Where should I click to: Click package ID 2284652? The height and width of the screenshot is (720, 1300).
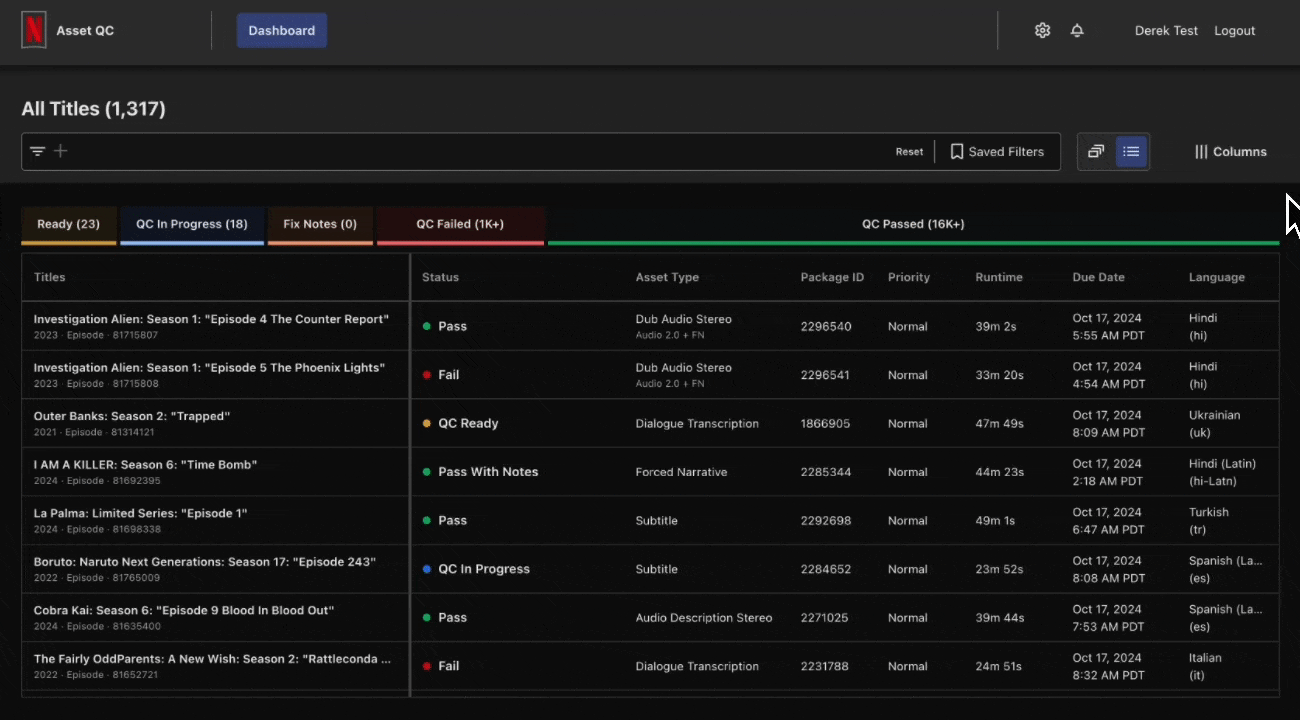tap(826, 569)
